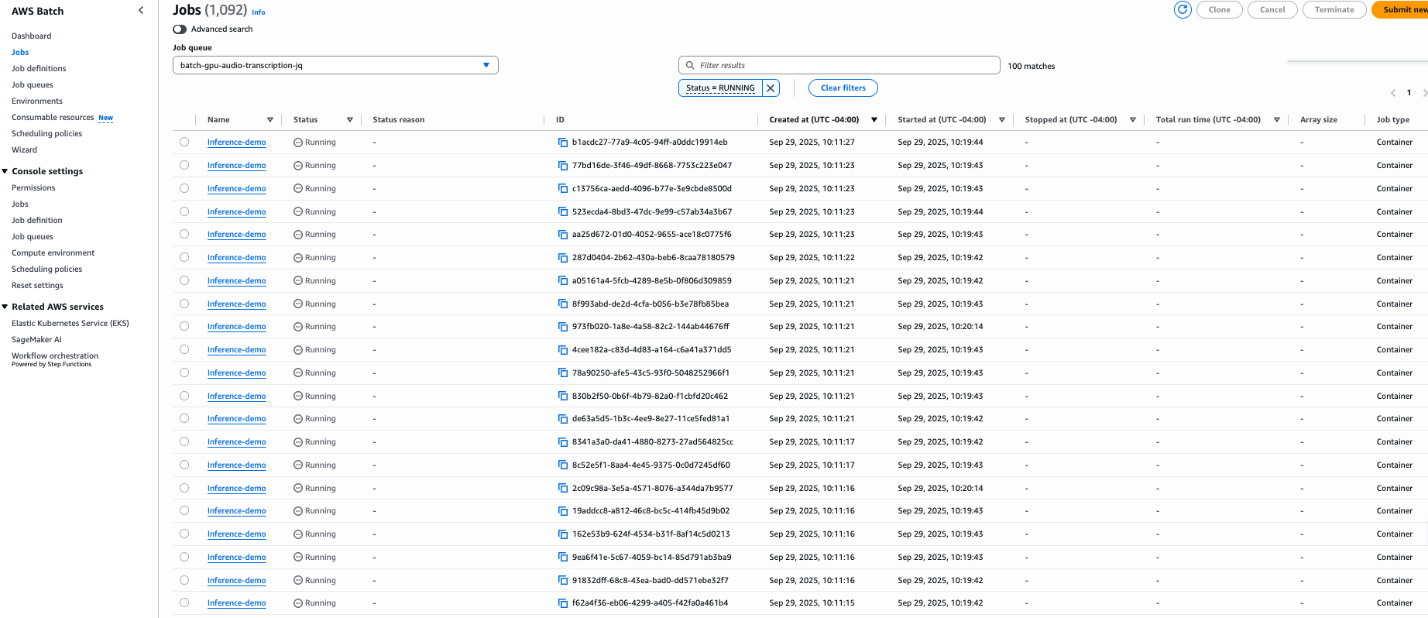This screenshot has height=618, width=1428.
Task: Click the search magnifier in the filter field
Action: click(x=690, y=65)
